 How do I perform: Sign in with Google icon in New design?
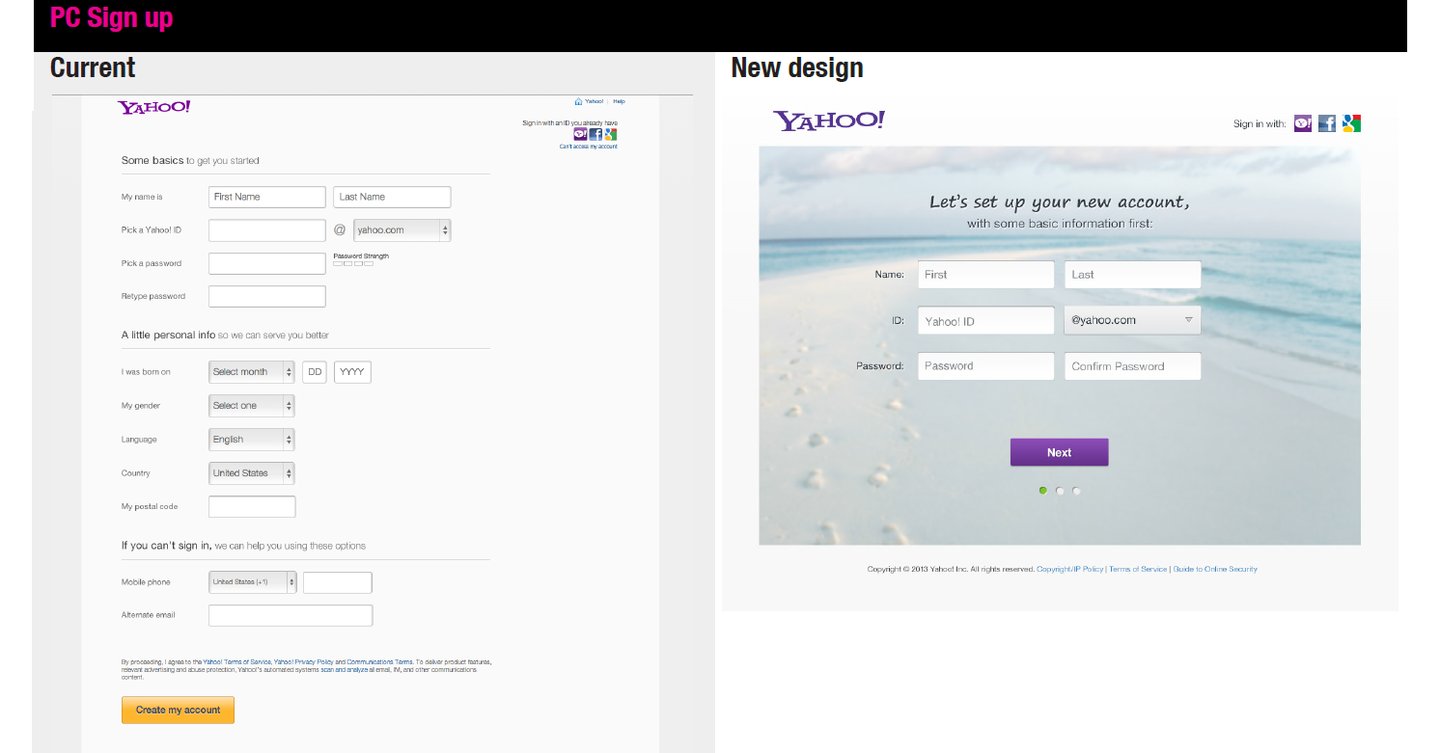pos(1352,123)
